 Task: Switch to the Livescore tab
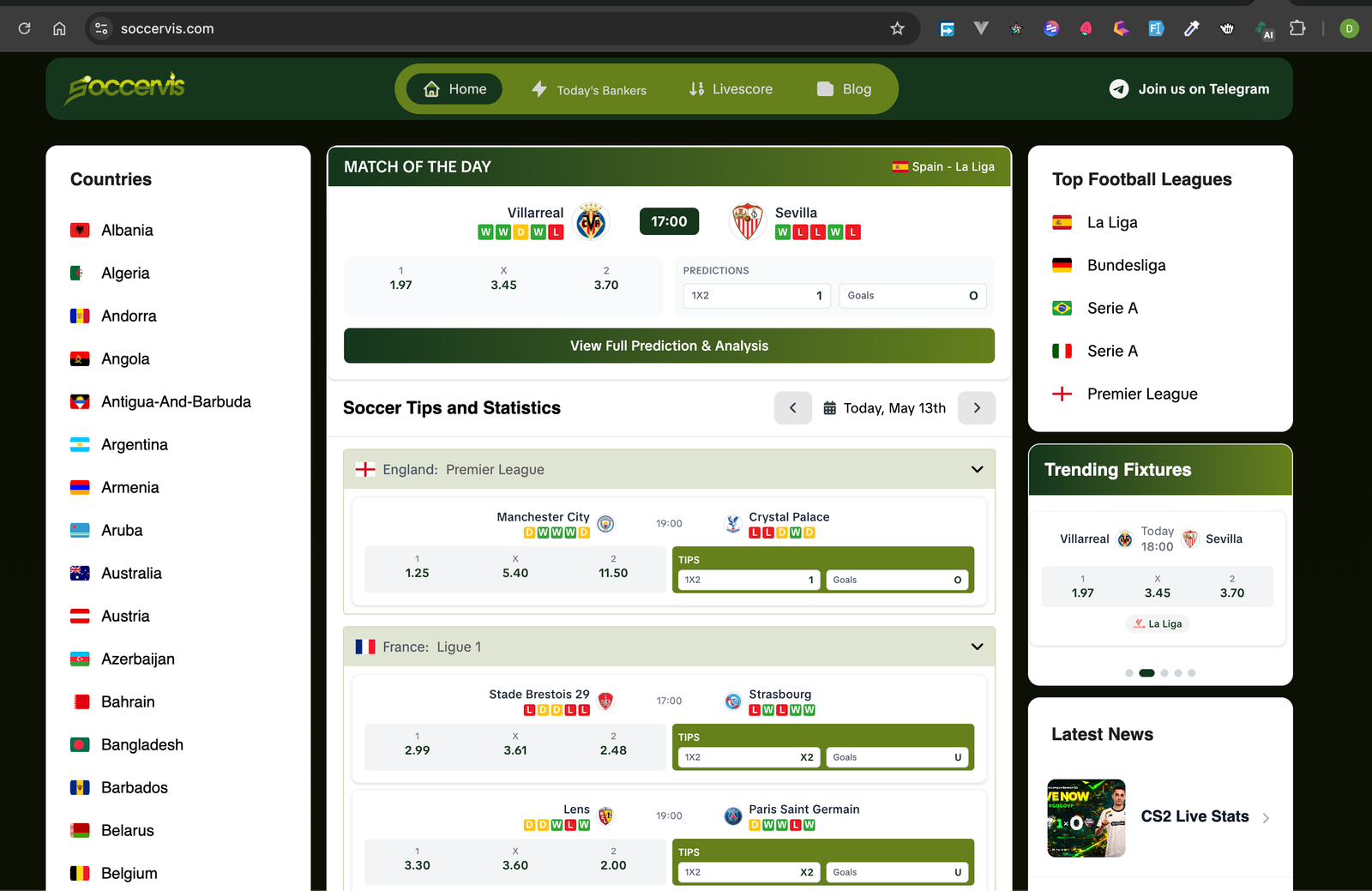tap(731, 89)
